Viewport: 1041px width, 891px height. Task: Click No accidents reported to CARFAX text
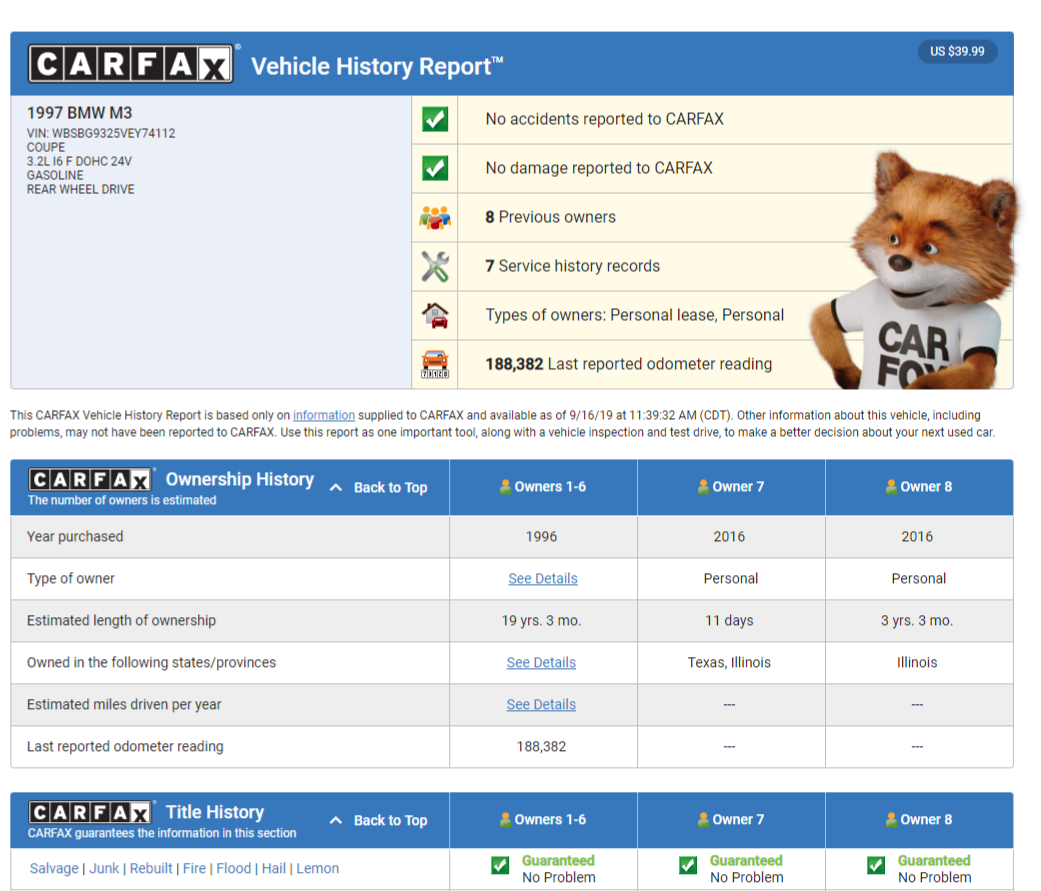click(604, 120)
